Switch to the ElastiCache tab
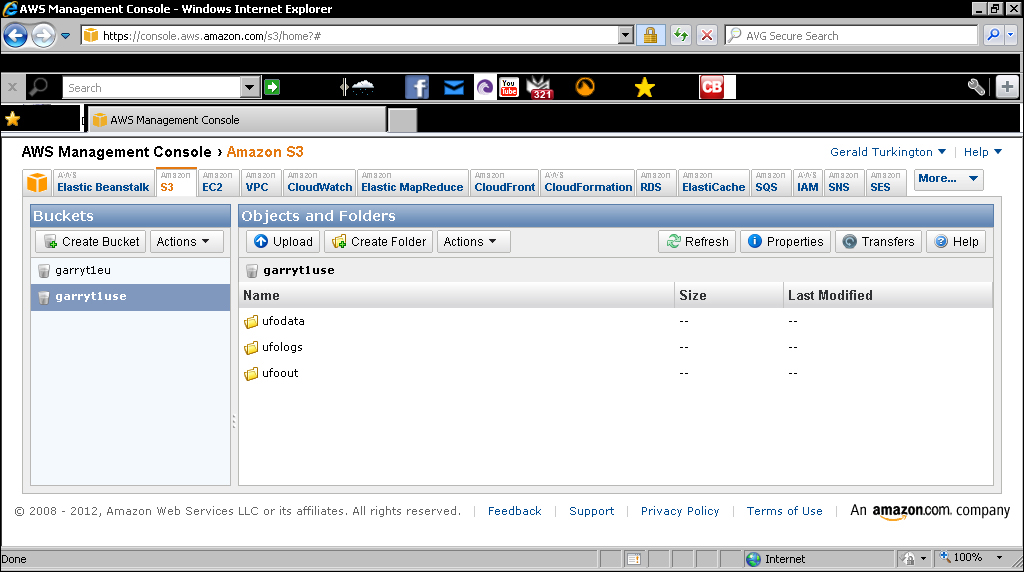The height and width of the screenshot is (572, 1024). (x=713, y=182)
